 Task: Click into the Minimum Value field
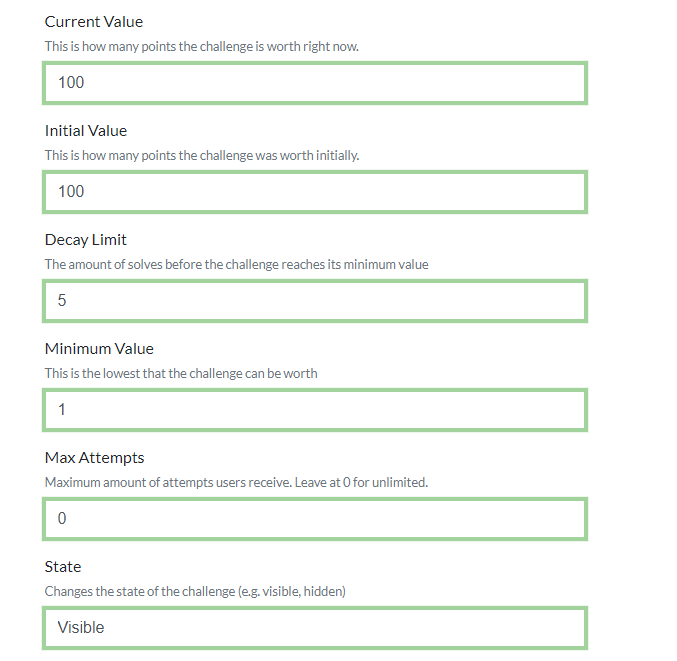click(x=314, y=410)
